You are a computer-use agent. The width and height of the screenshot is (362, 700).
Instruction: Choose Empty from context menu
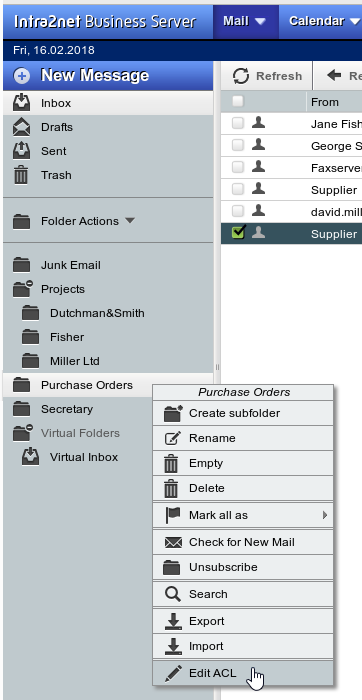[243, 463]
